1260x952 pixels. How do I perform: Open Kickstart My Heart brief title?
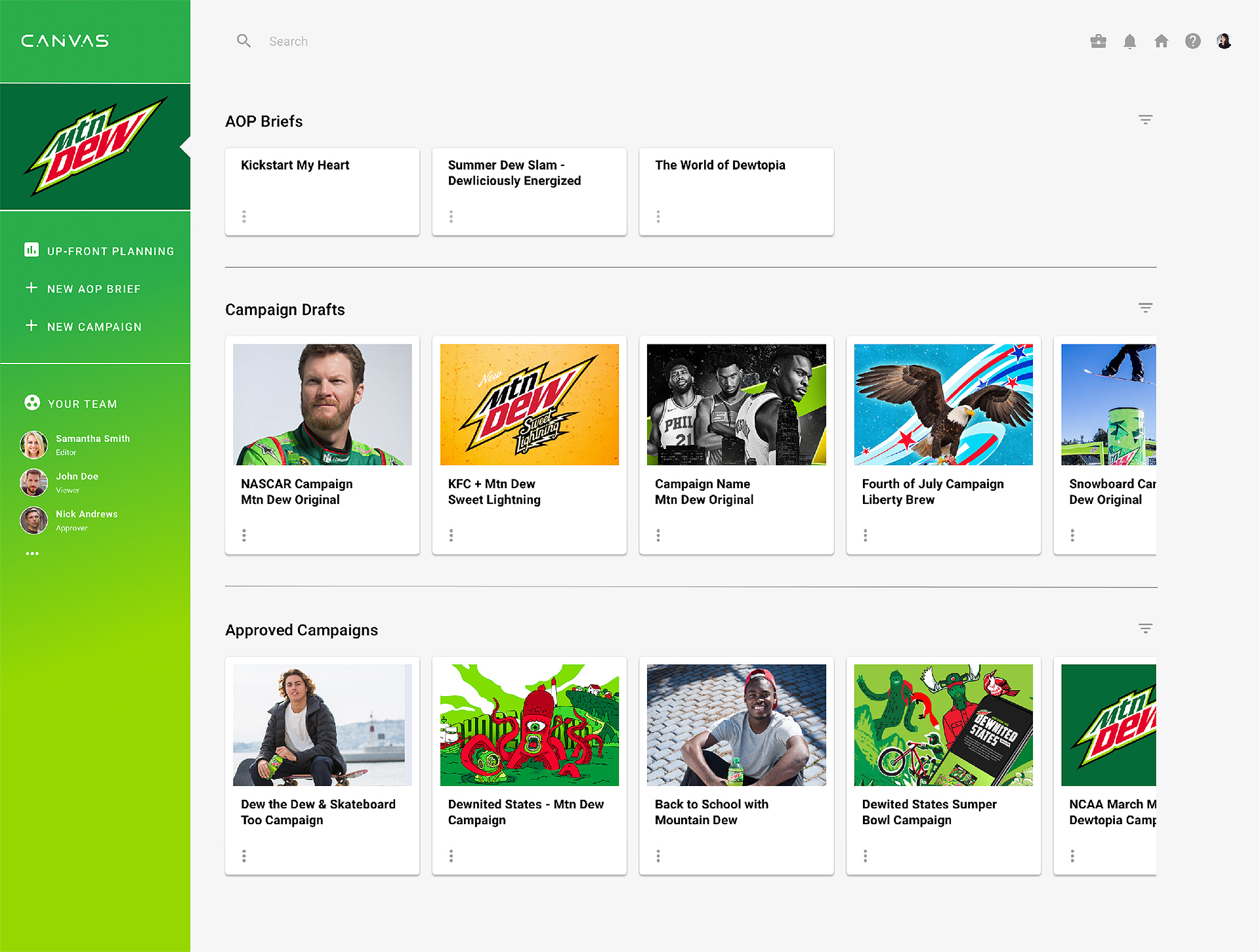[295, 165]
